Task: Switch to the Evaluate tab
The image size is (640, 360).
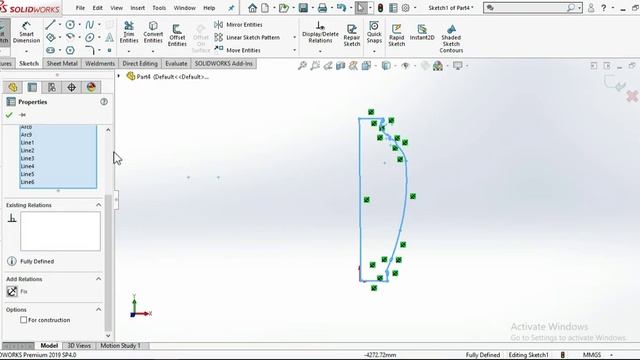Action: [x=176, y=63]
